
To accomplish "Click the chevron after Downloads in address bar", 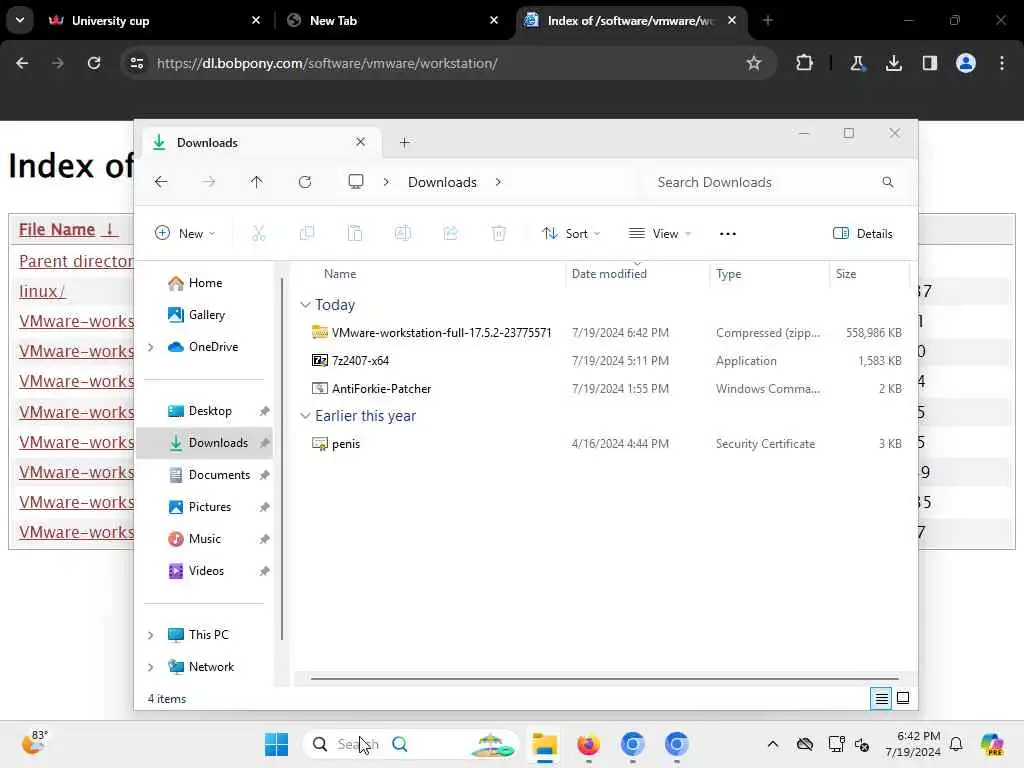I will (498, 182).
